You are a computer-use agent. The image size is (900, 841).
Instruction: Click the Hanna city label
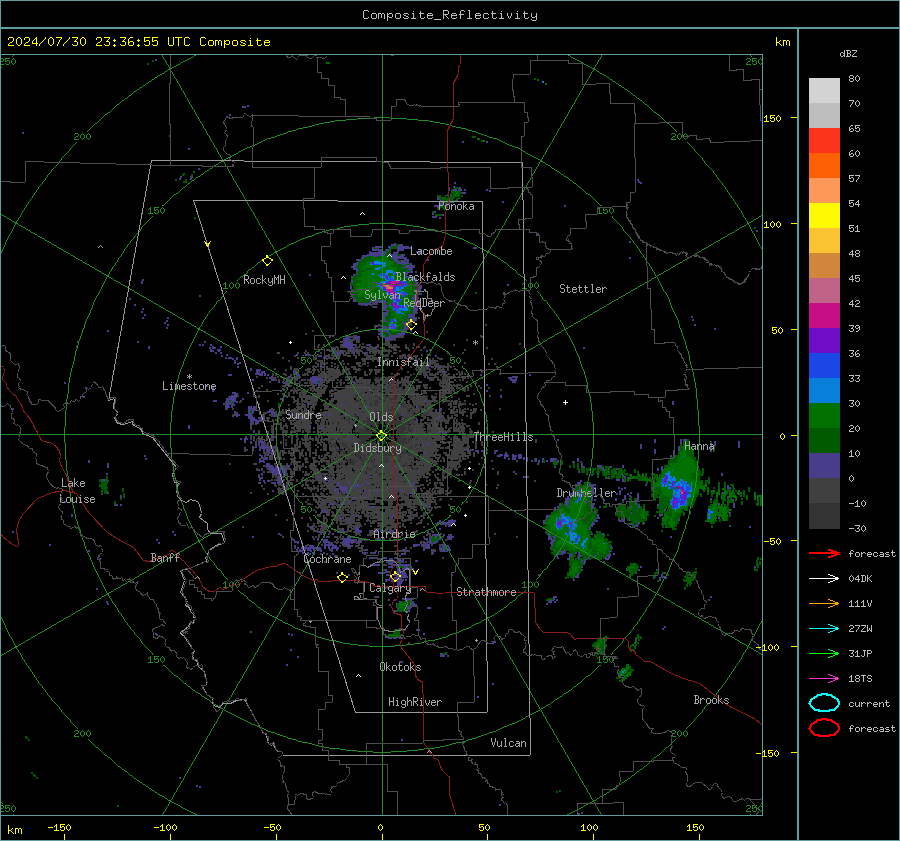699,446
